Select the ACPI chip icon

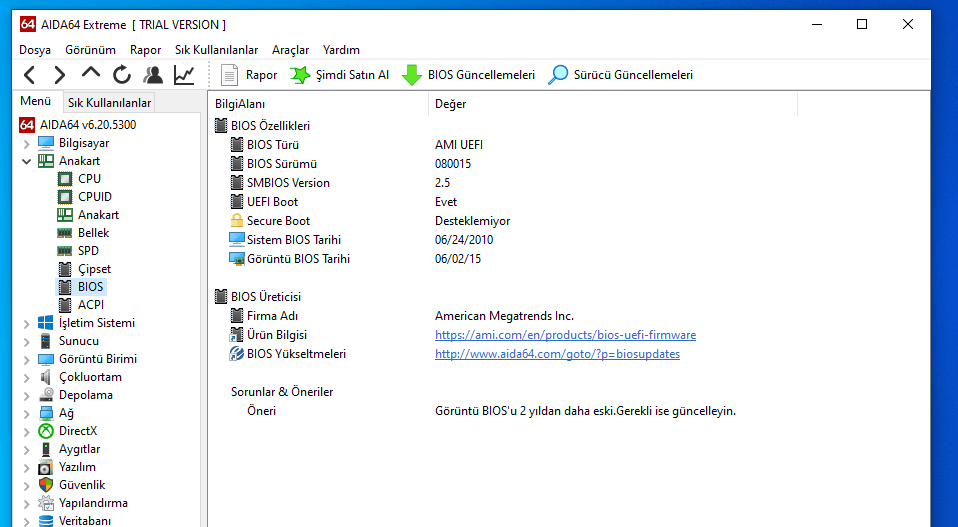point(65,305)
